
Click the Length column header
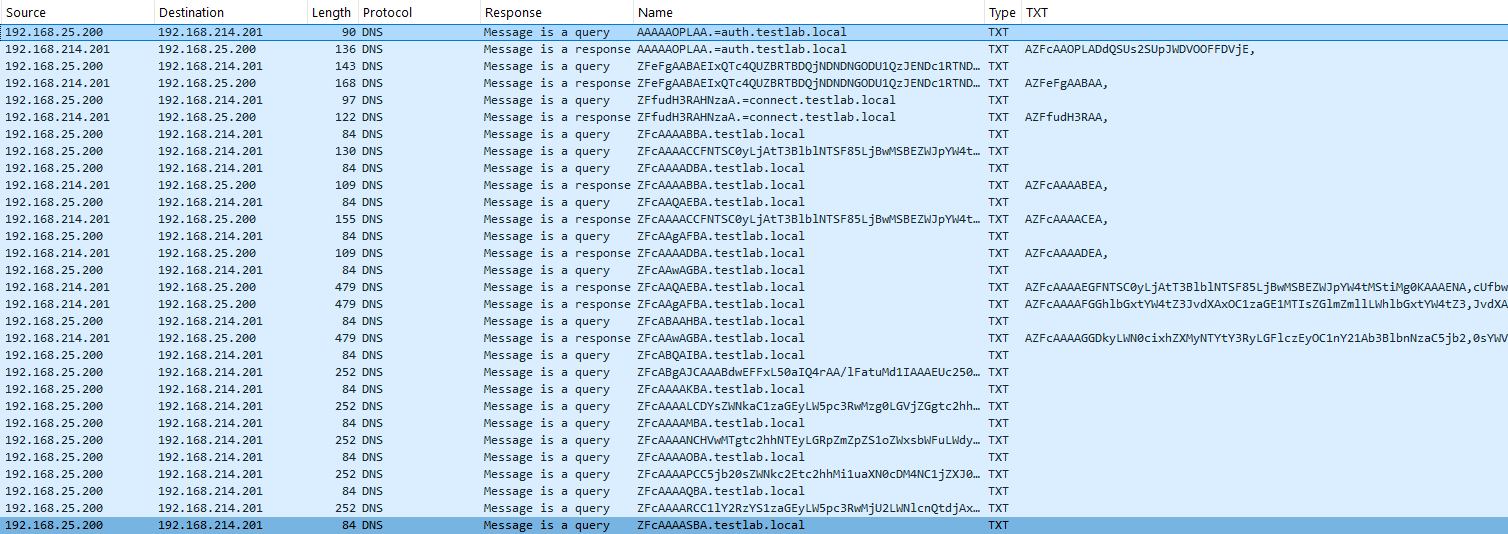(331, 13)
